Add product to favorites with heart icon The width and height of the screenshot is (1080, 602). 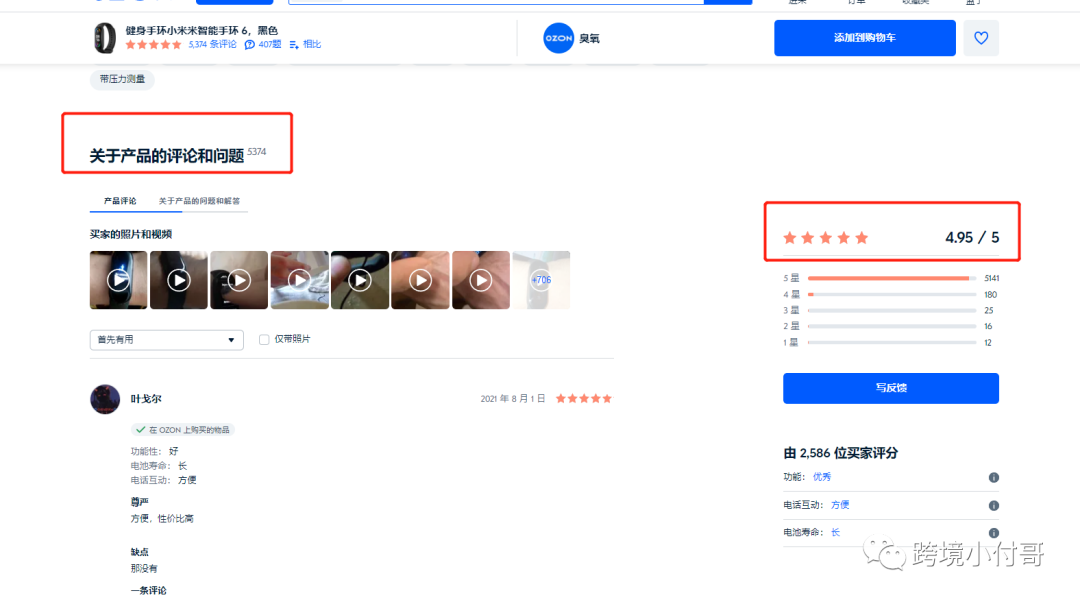[x=981, y=38]
